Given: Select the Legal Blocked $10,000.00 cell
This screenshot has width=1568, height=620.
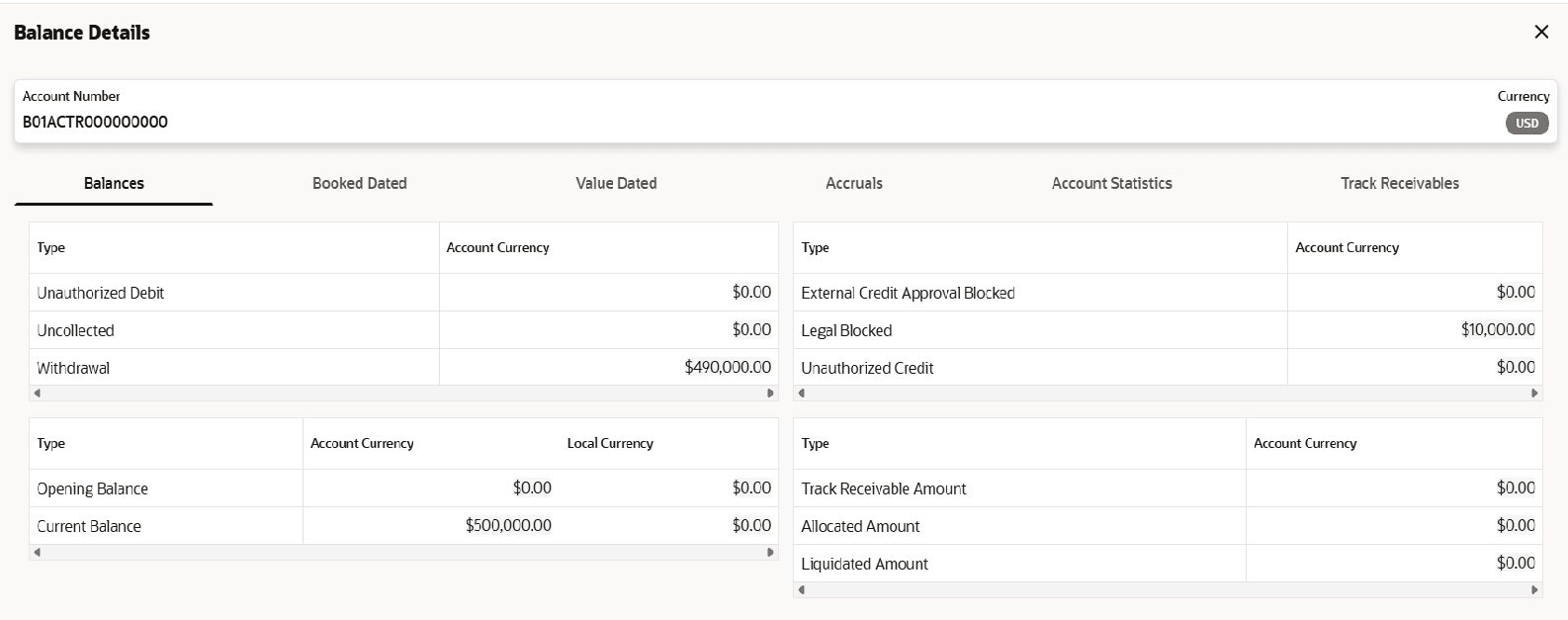Looking at the screenshot, I should coord(1497,329).
